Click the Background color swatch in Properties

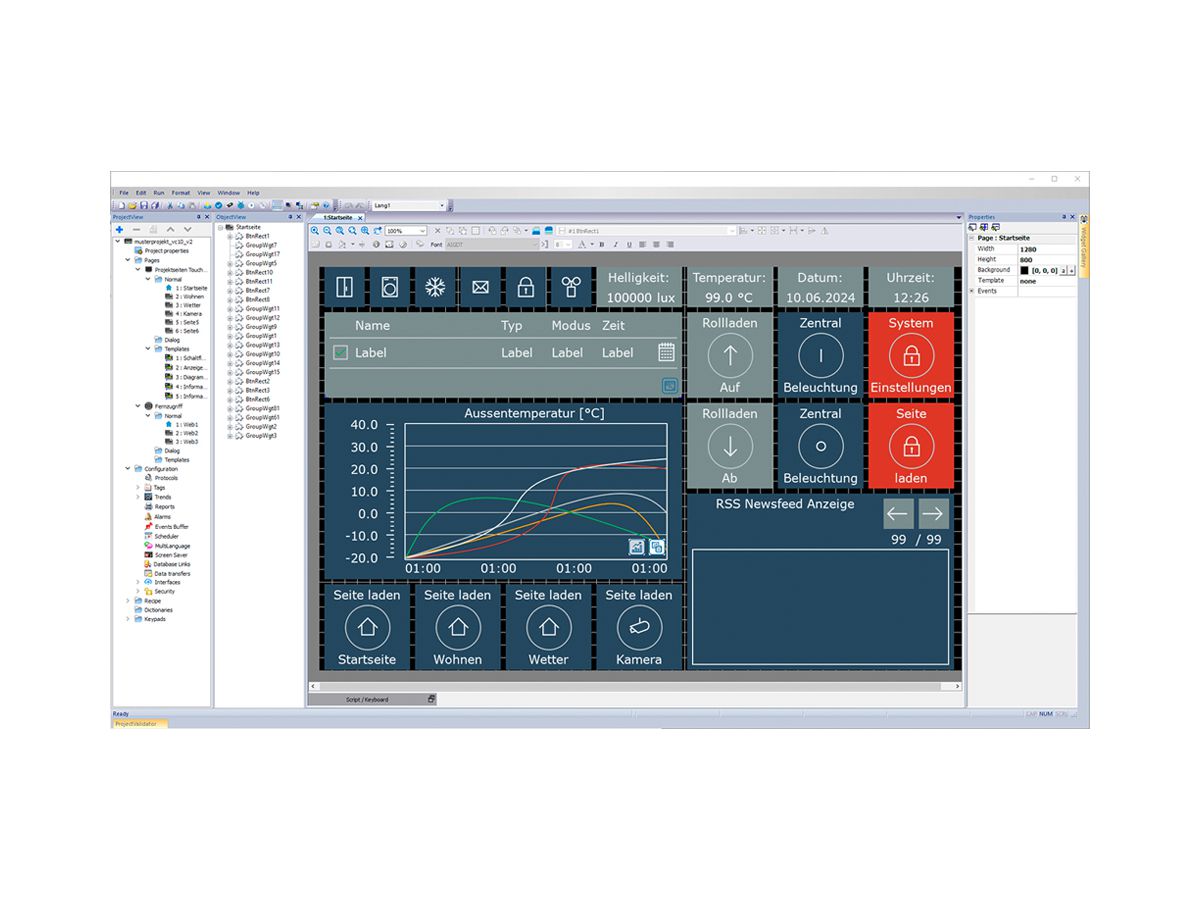[1024, 270]
